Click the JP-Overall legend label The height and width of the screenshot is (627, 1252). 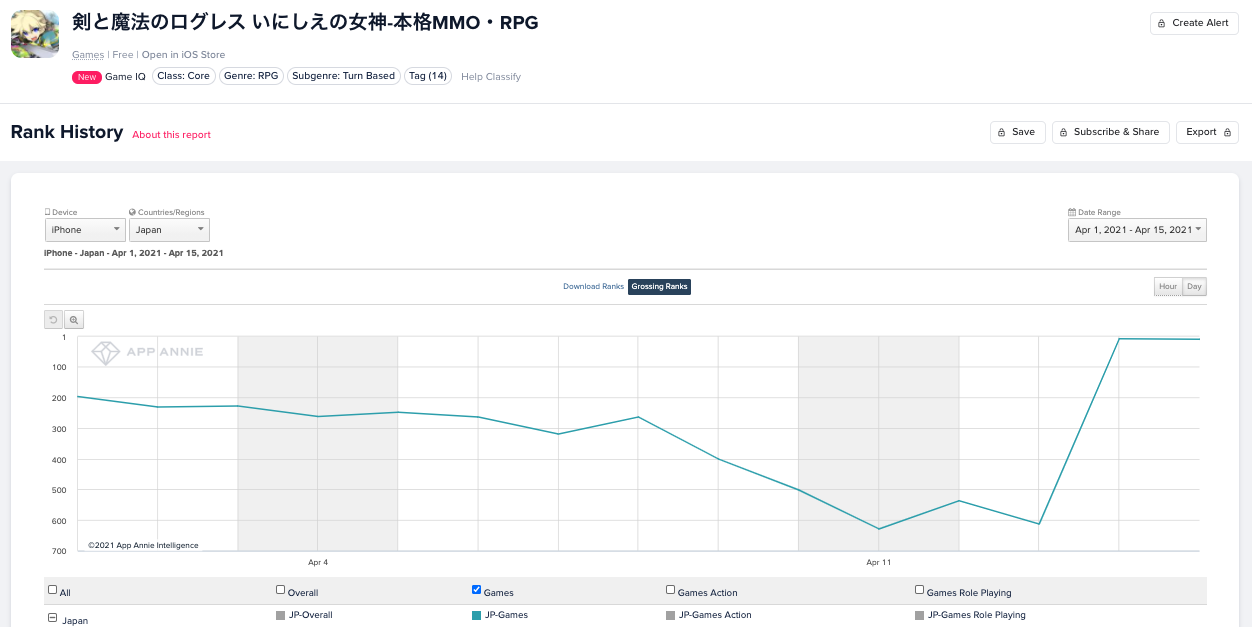[x=311, y=615]
